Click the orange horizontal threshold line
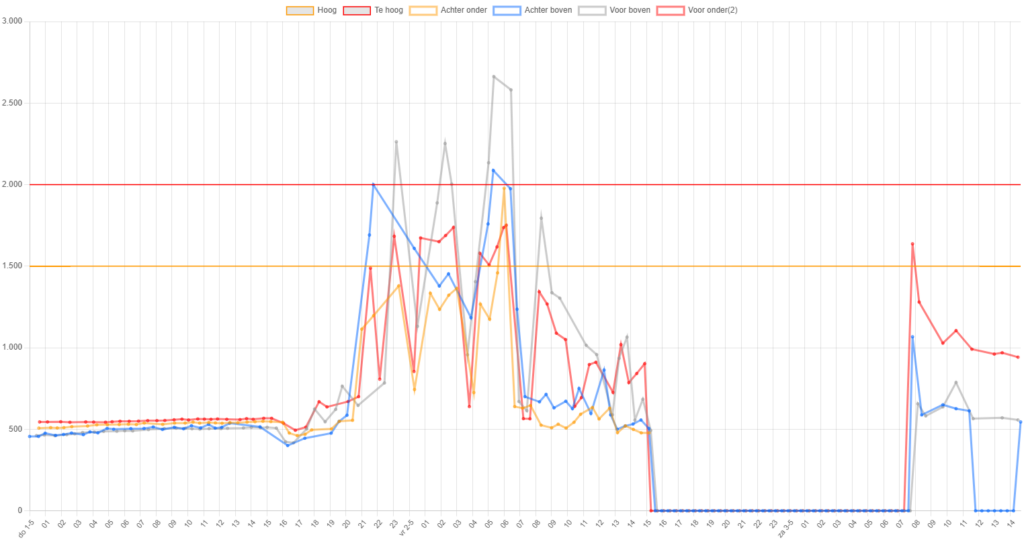This screenshot has width=1024, height=542. point(200,266)
